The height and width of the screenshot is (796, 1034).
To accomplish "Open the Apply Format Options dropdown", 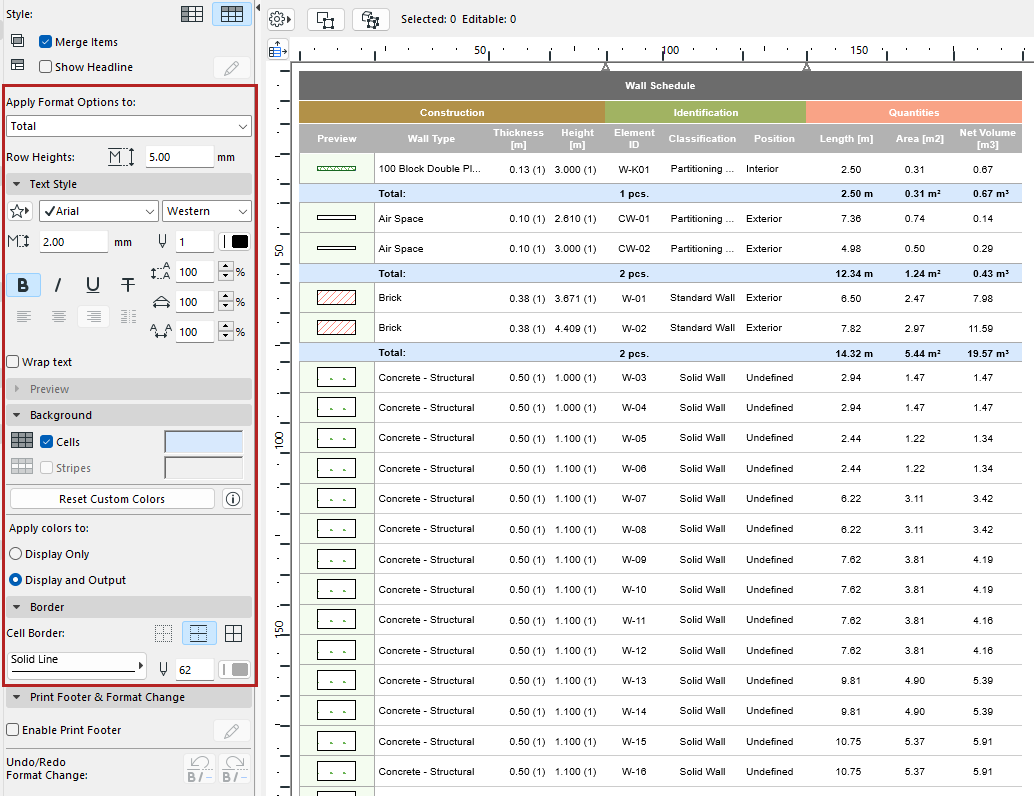I will [129, 126].
